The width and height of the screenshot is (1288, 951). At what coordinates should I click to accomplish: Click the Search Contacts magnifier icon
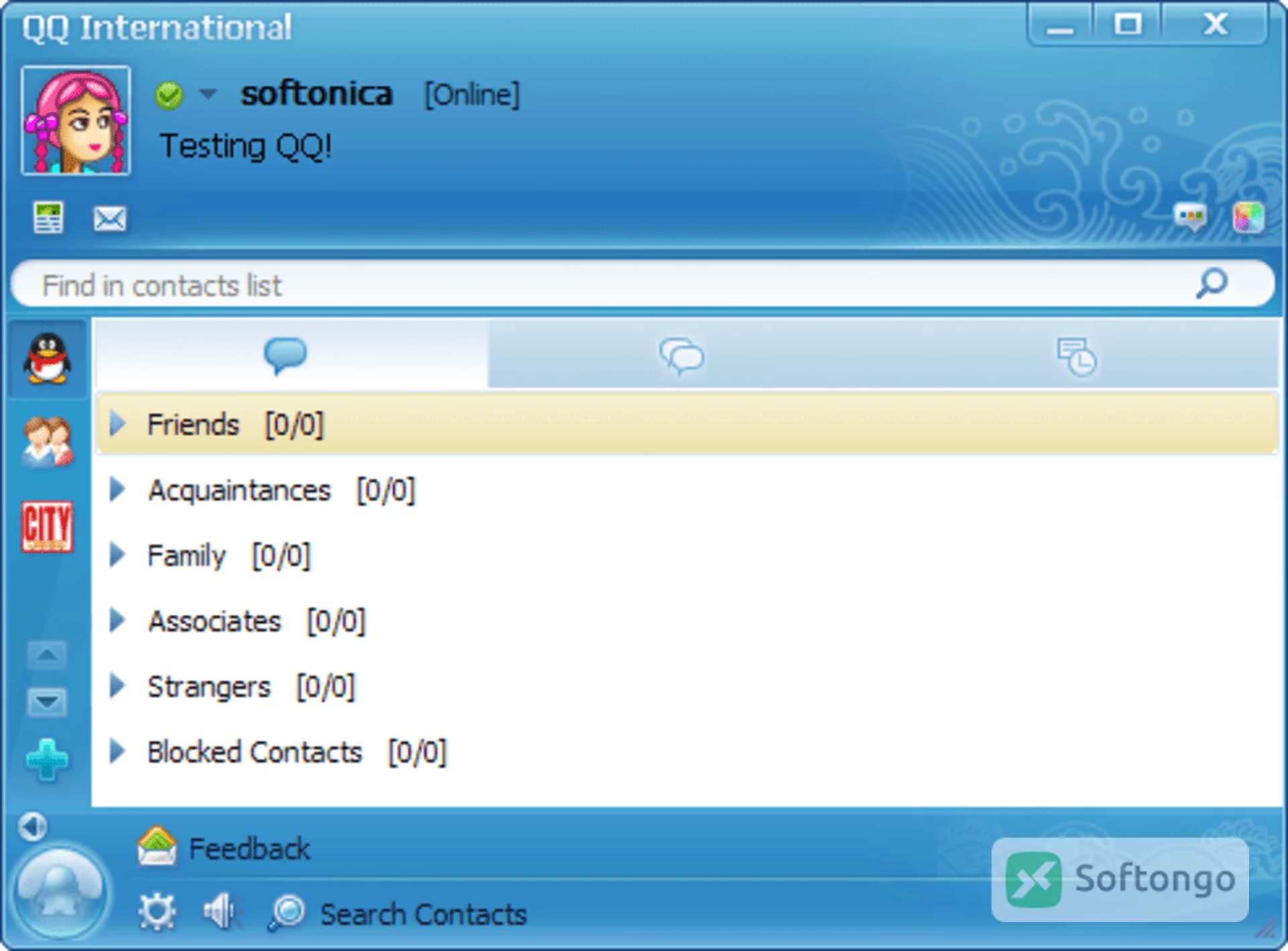click(286, 913)
